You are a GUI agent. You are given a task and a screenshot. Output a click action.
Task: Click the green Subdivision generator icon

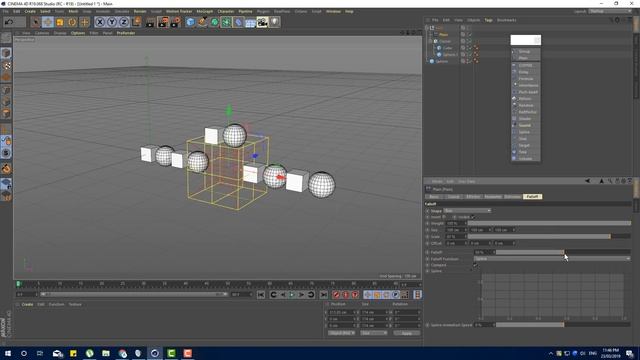point(214,22)
